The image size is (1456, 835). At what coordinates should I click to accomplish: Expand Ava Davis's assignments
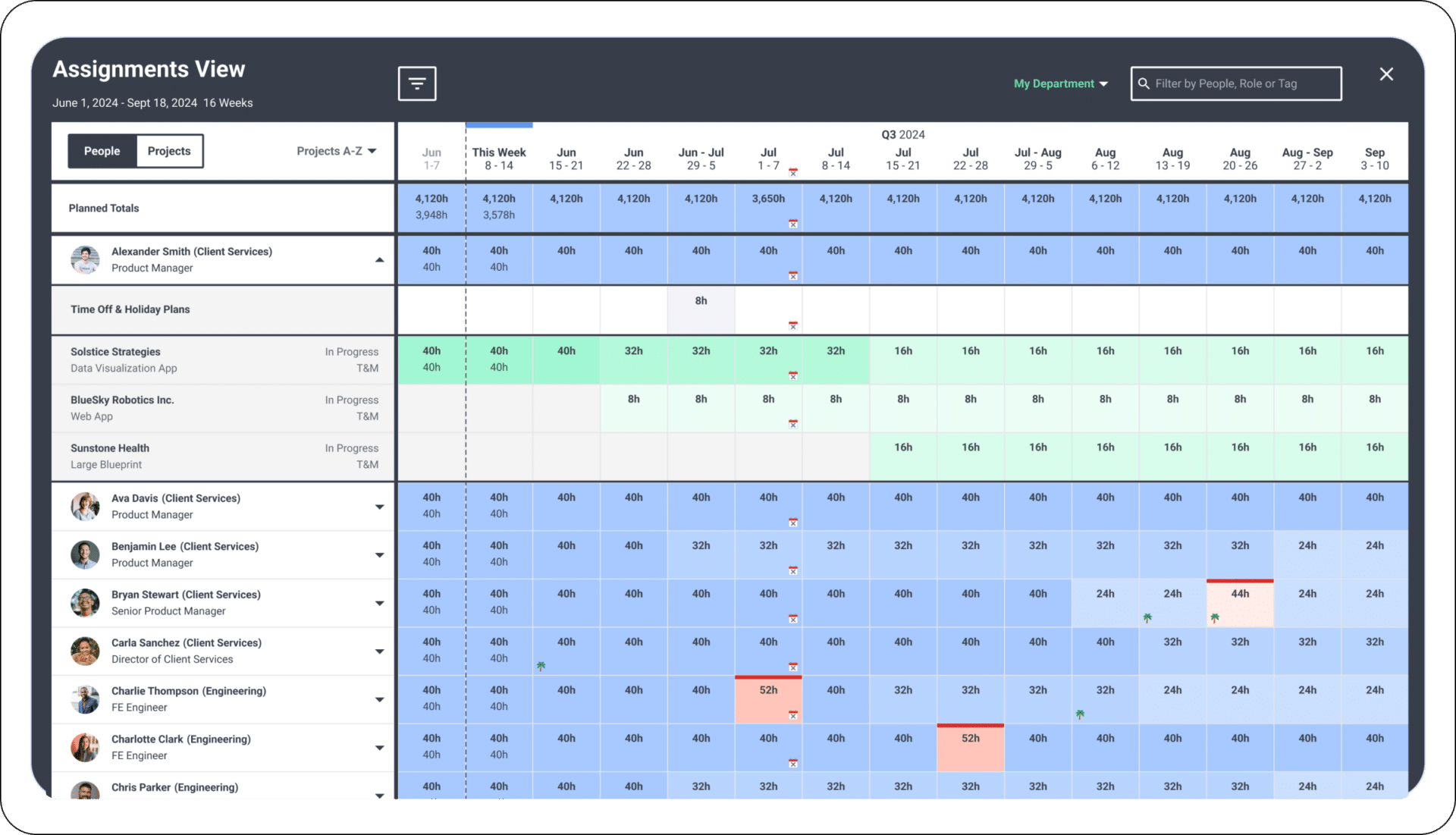pyautogui.click(x=380, y=506)
